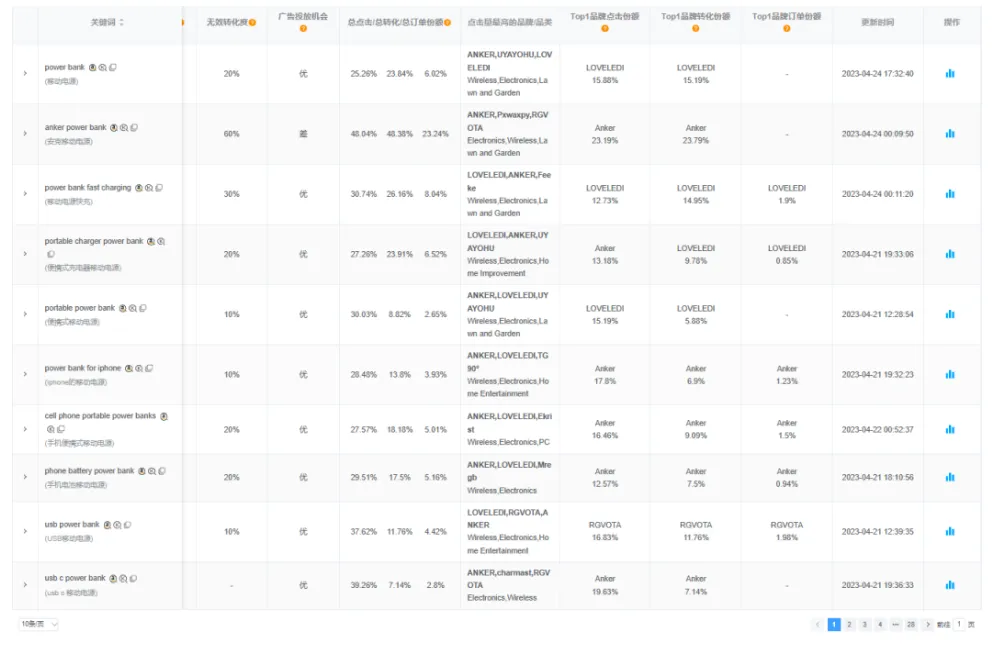The image size is (996, 646).
Task: Click the page jump input field
Action: coord(959,624)
